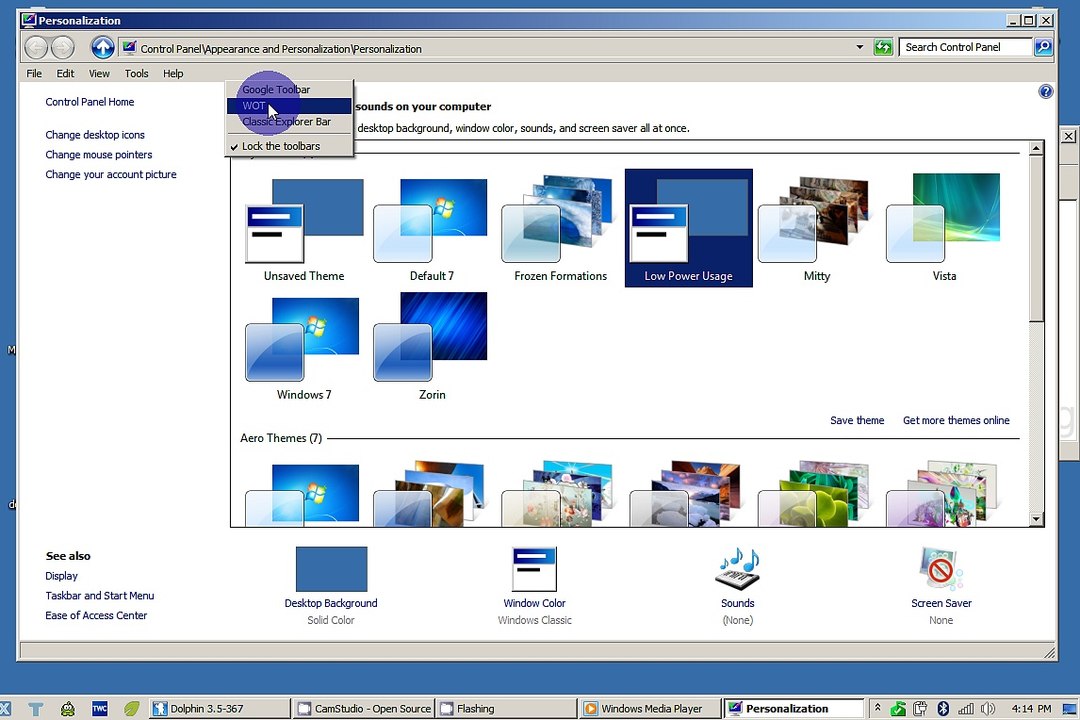Expand the address bar history dropdown

[860, 48]
